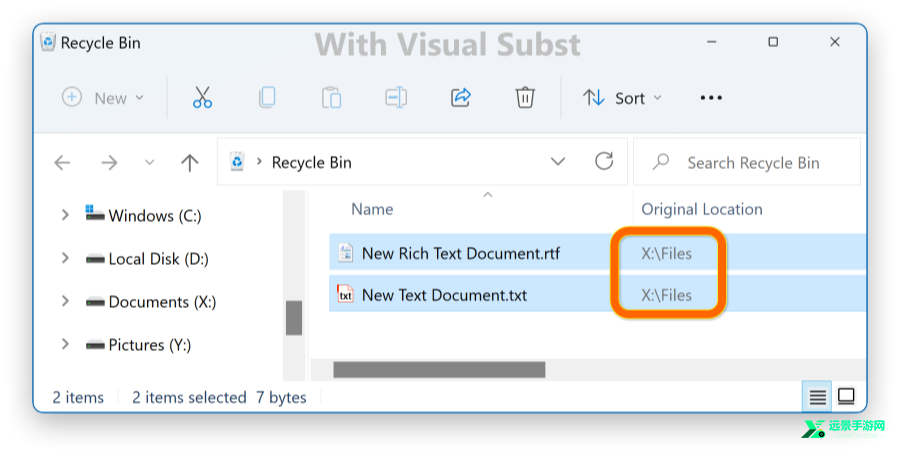Click the Delete trash can icon
Image resolution: width=900 pixels, height=454 pixels.
pos(525,98)
